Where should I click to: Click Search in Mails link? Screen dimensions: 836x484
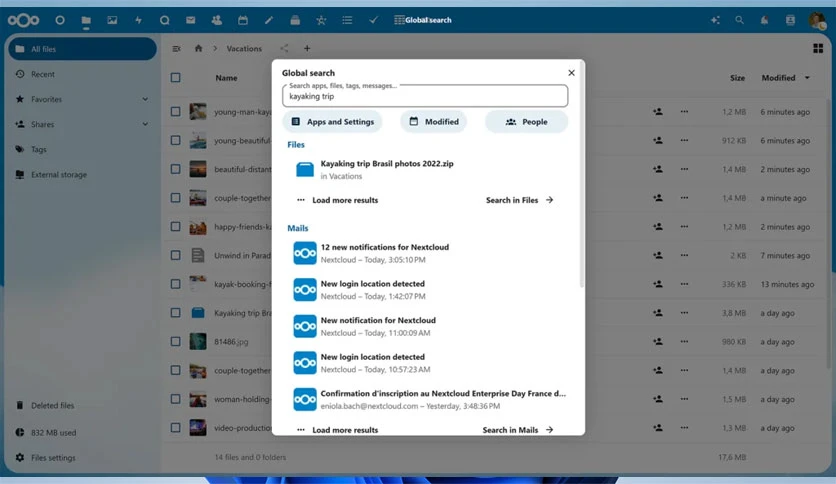[518, 430]
